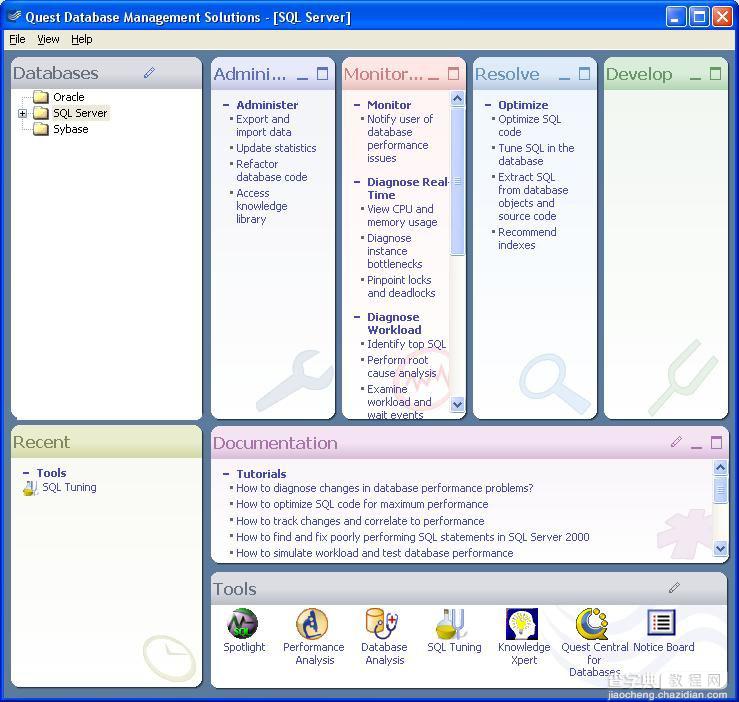Click Notify user of database performance issues
The image size is (739, 702).
(x=400, y=139)
